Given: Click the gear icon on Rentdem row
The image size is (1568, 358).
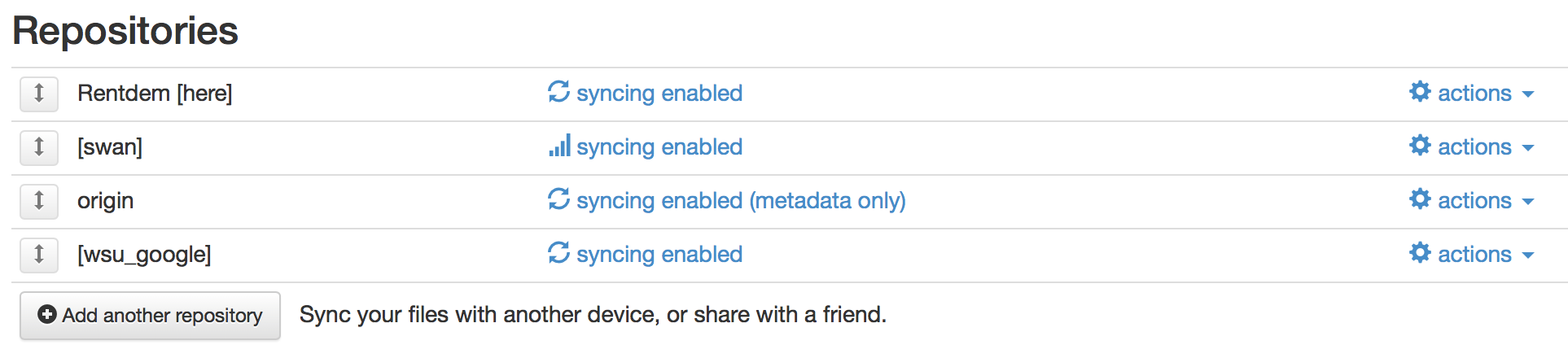Looking at the screenshot, I should coord(1420,92).
